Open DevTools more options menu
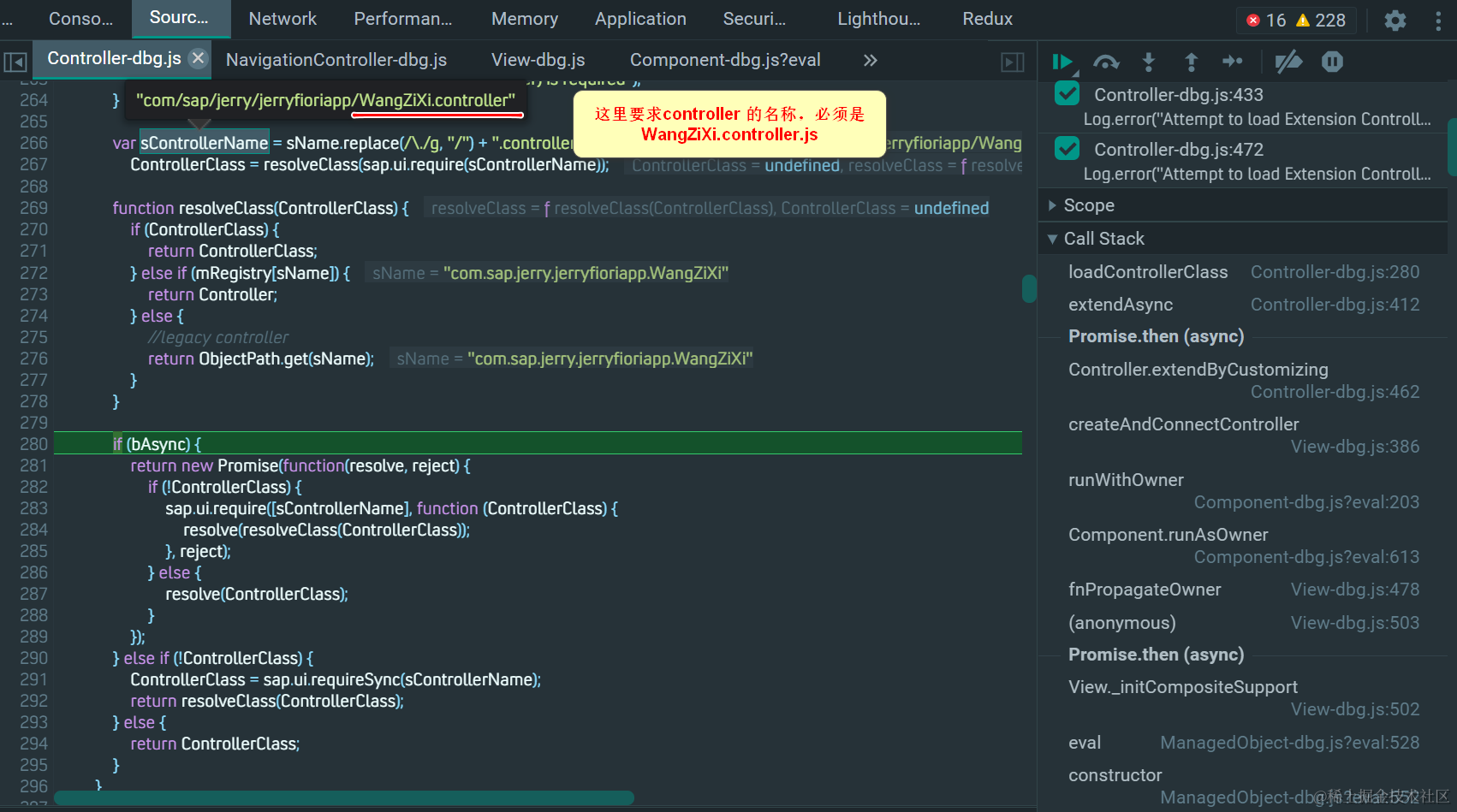Screen dimensions: 1457x812 (x=1438, y=20)
